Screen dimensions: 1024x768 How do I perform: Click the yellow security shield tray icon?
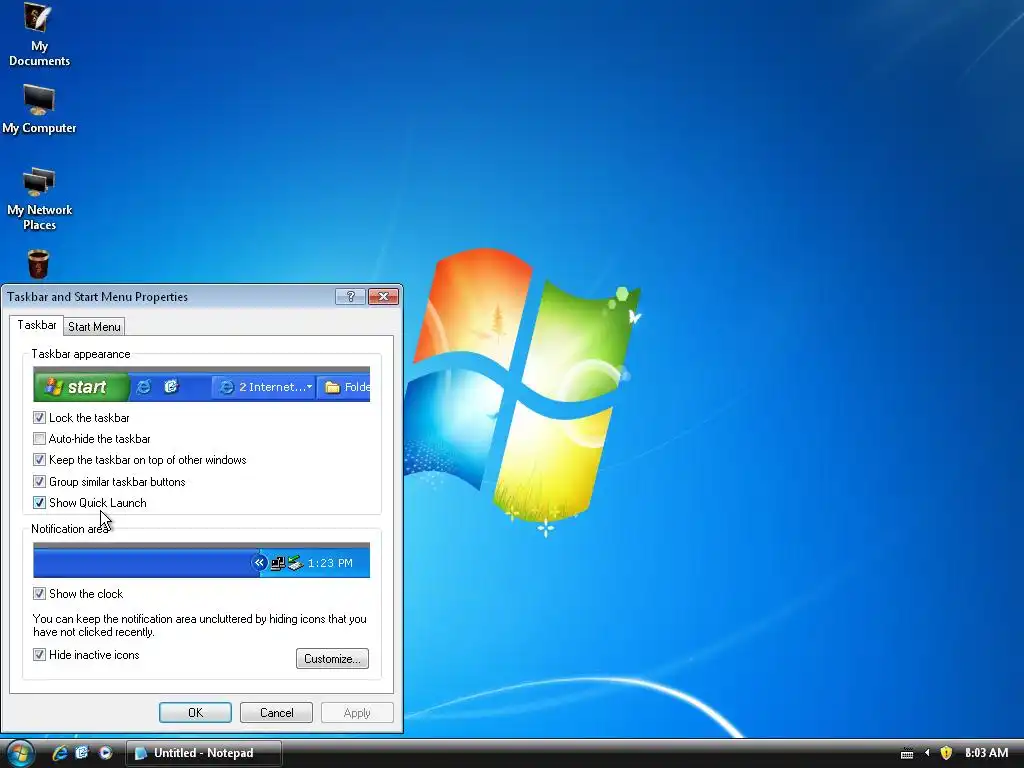pyautogui.click(x=946, y=753)
